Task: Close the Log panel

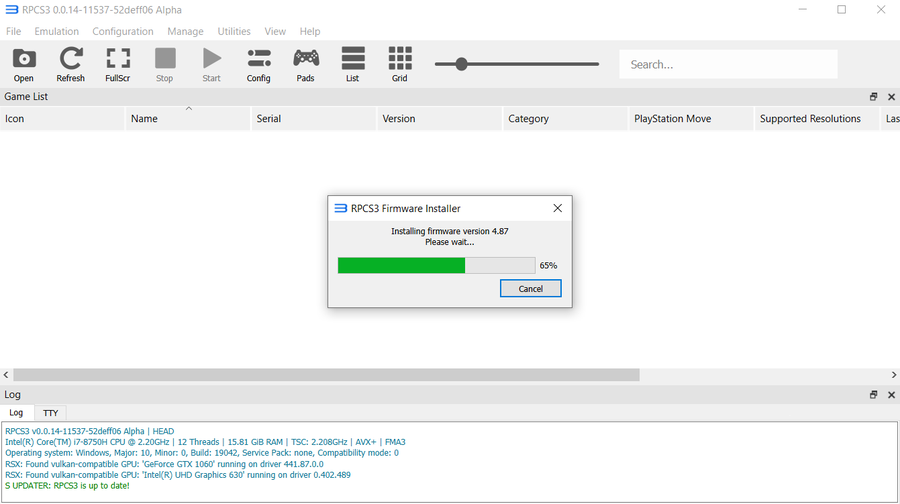Action: pos(891,394)
